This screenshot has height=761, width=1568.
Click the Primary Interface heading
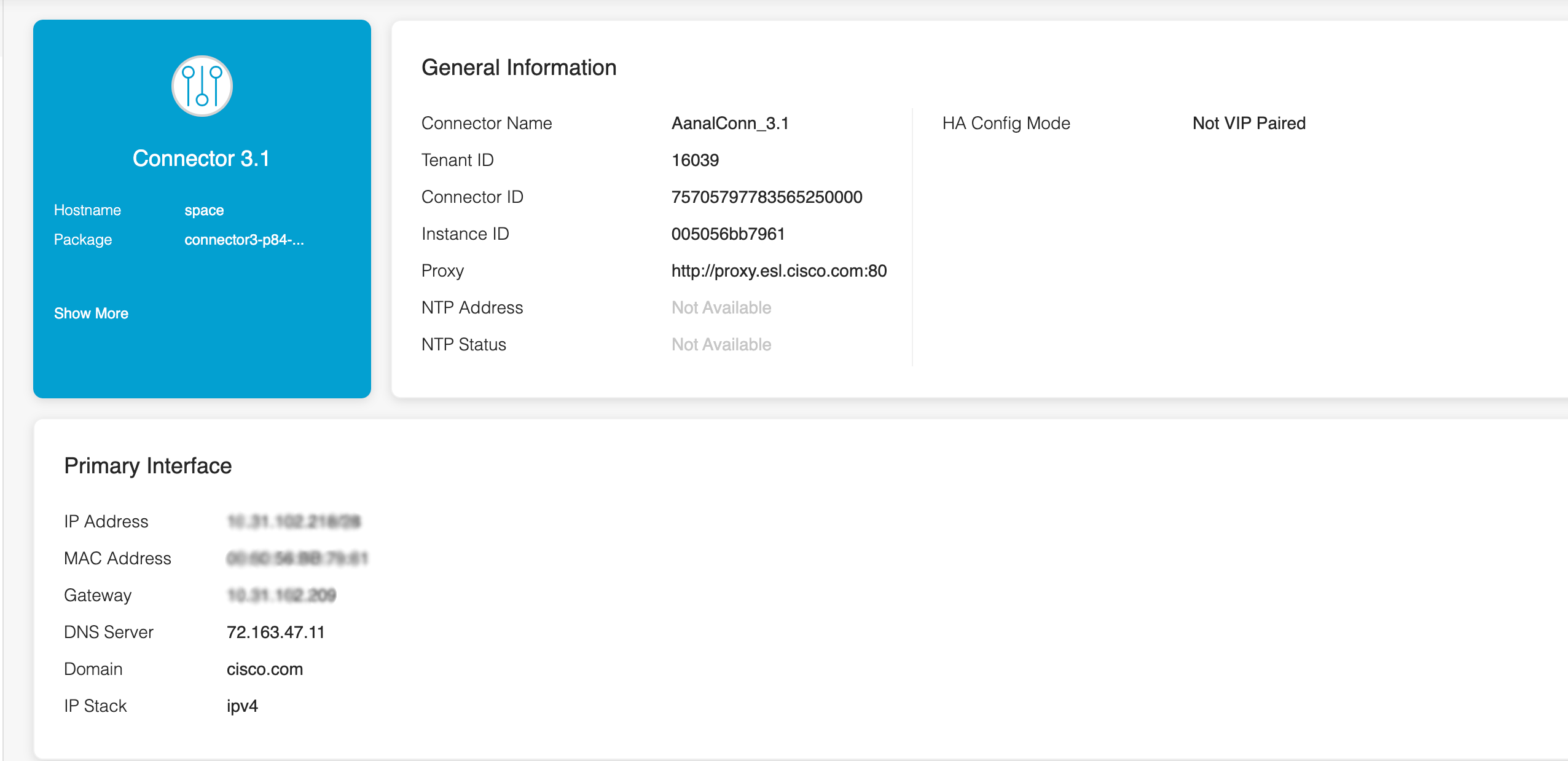147,466
